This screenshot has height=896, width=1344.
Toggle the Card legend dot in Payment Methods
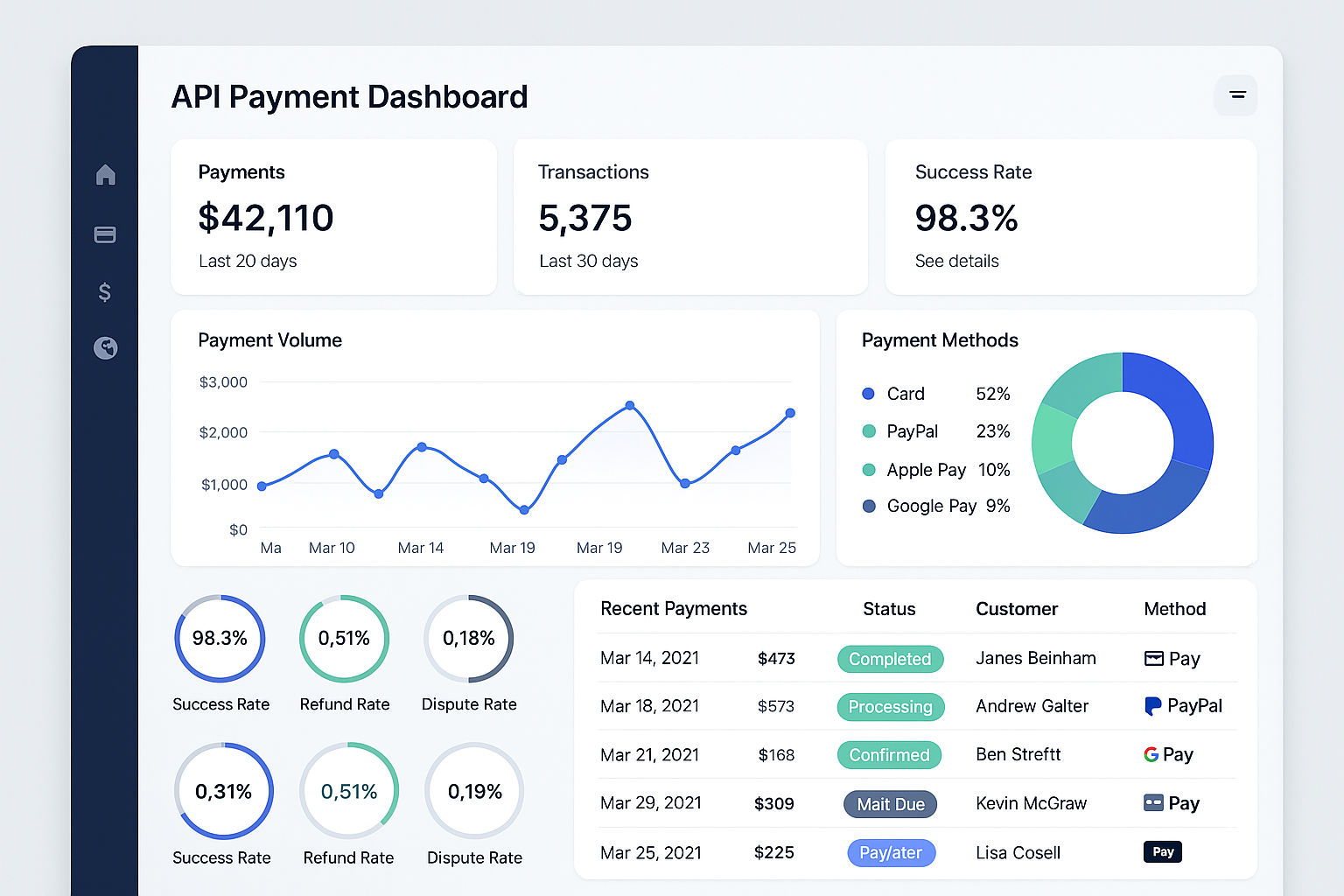[869, 394]
